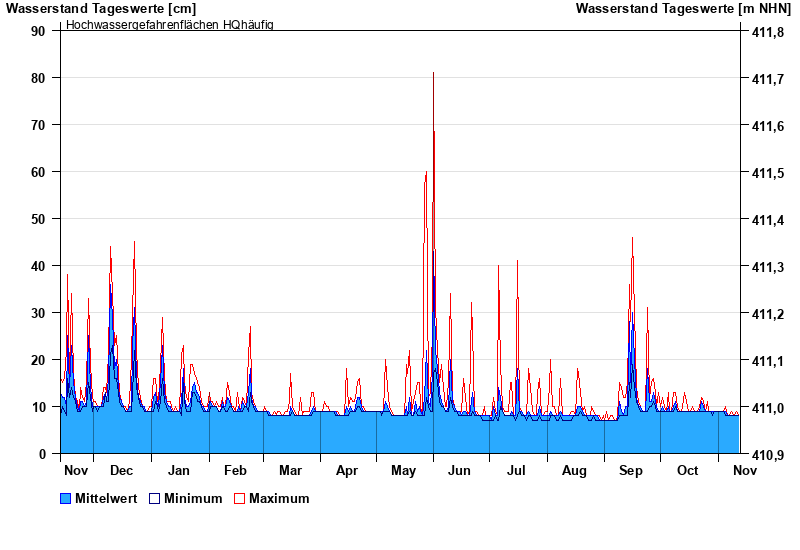Click the 411,5 tick on the NHN axis
The height and width of the screenshot is (550, 800).
(x=766, y=173)
